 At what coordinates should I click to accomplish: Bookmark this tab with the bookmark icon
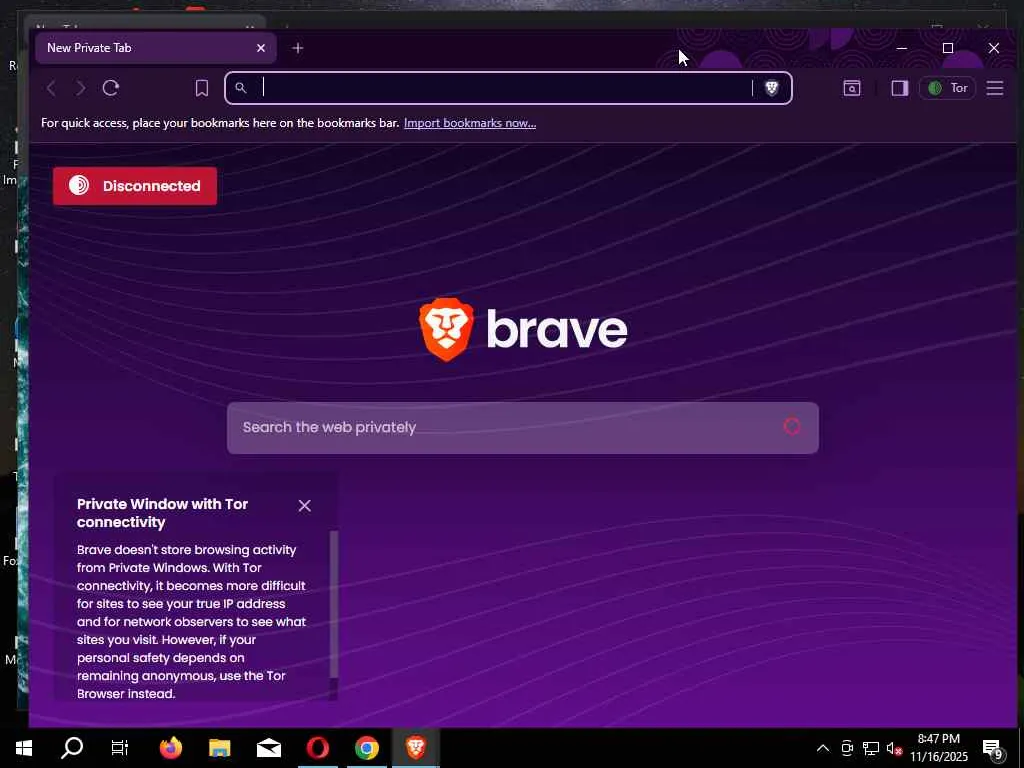point(202,88)
